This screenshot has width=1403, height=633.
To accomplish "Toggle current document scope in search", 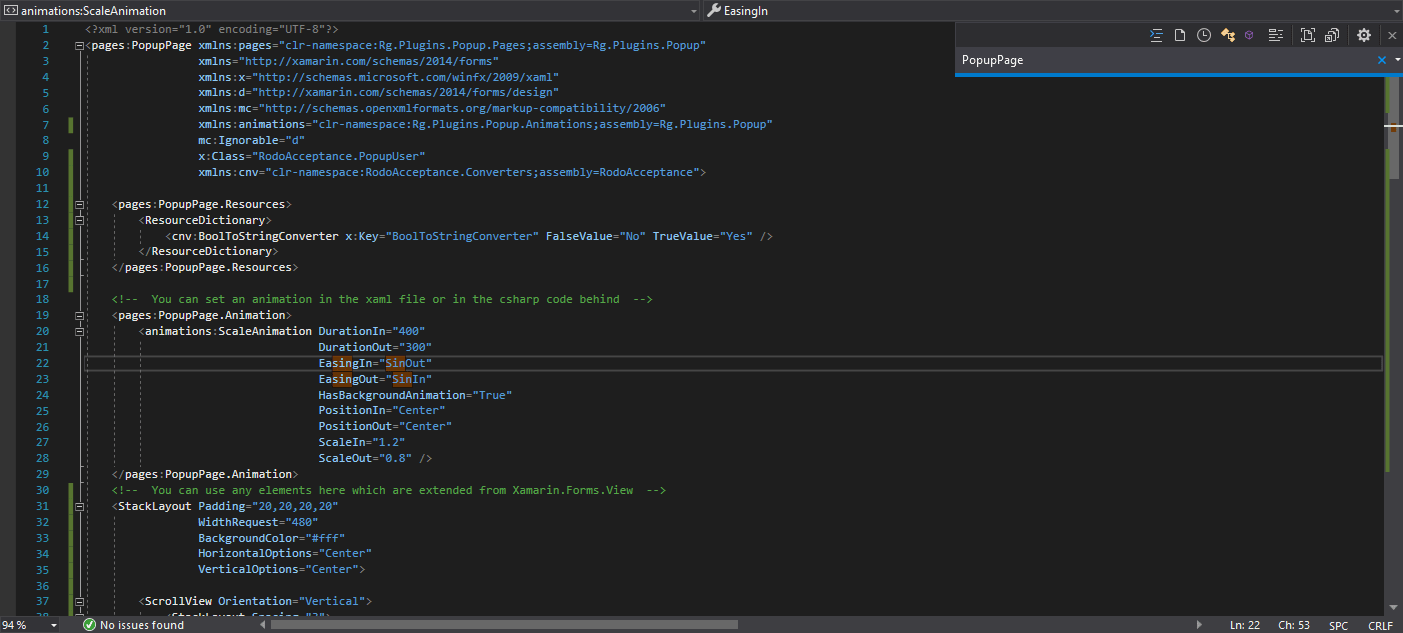I will [x=1308, y=35].
